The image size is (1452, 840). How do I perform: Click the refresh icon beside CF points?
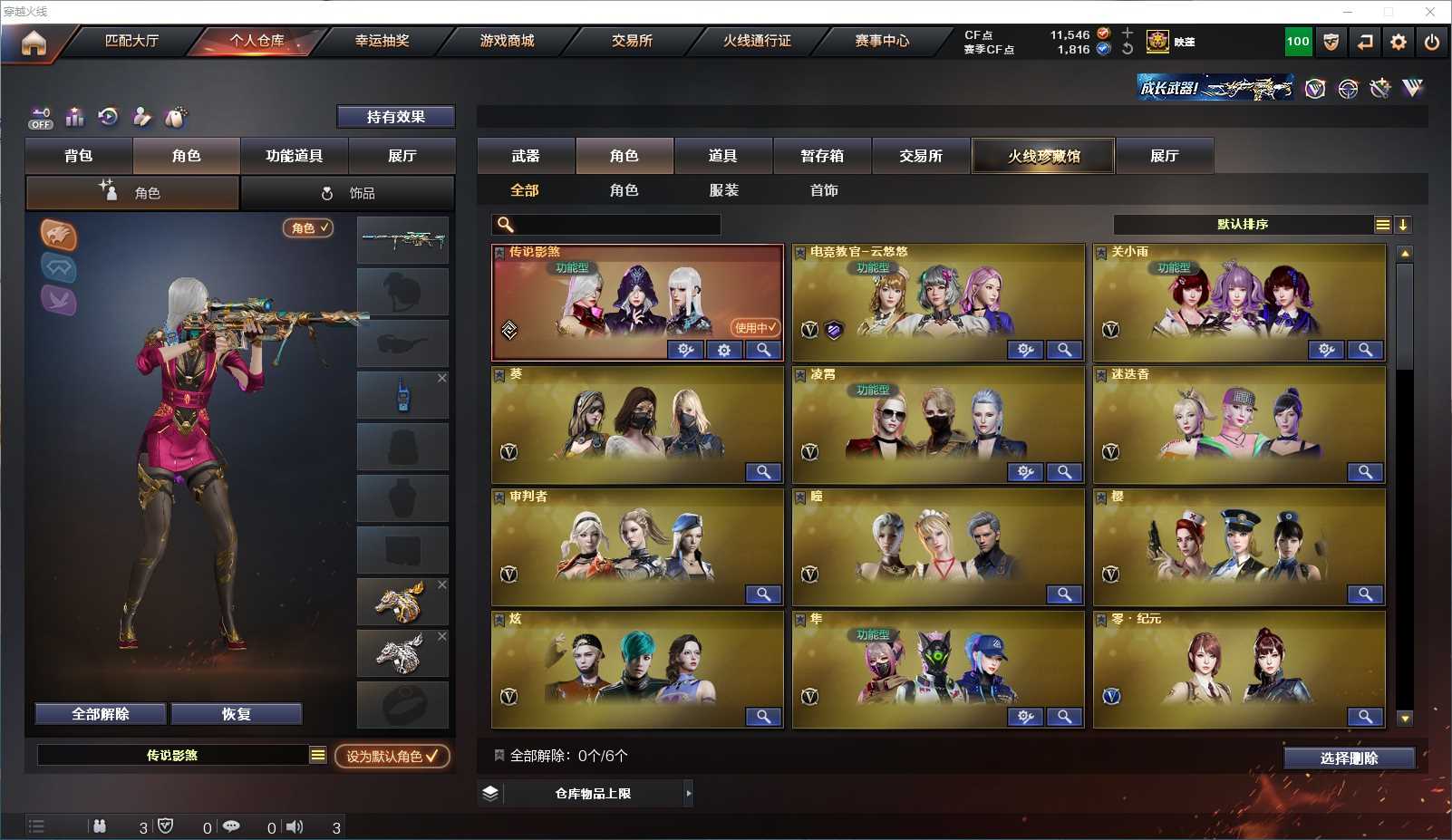(1128, 49)
